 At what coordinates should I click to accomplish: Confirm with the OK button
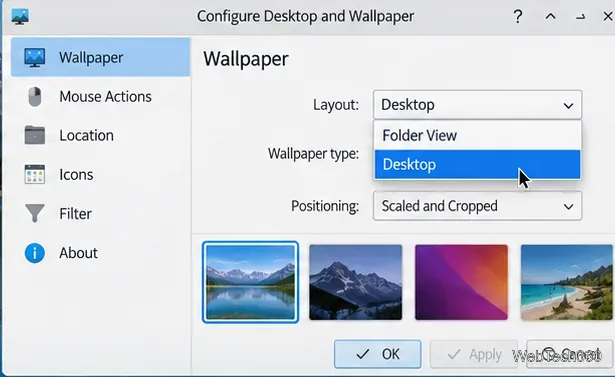pyautogui.click(x=378, y=354)
